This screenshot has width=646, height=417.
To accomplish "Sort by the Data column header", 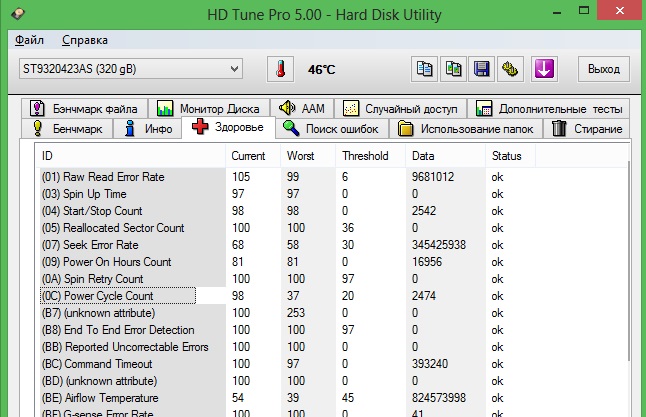I will click(x=446, y=156).
